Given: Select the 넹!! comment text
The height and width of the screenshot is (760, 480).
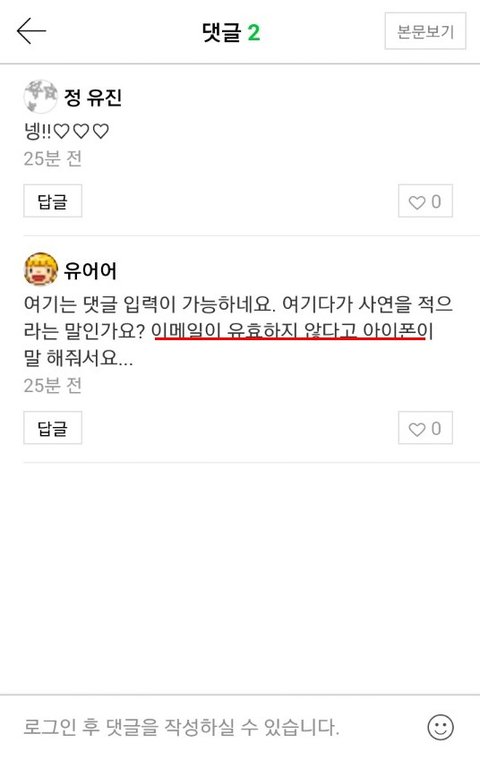Looking at the screenshot, I should [66, 131].
